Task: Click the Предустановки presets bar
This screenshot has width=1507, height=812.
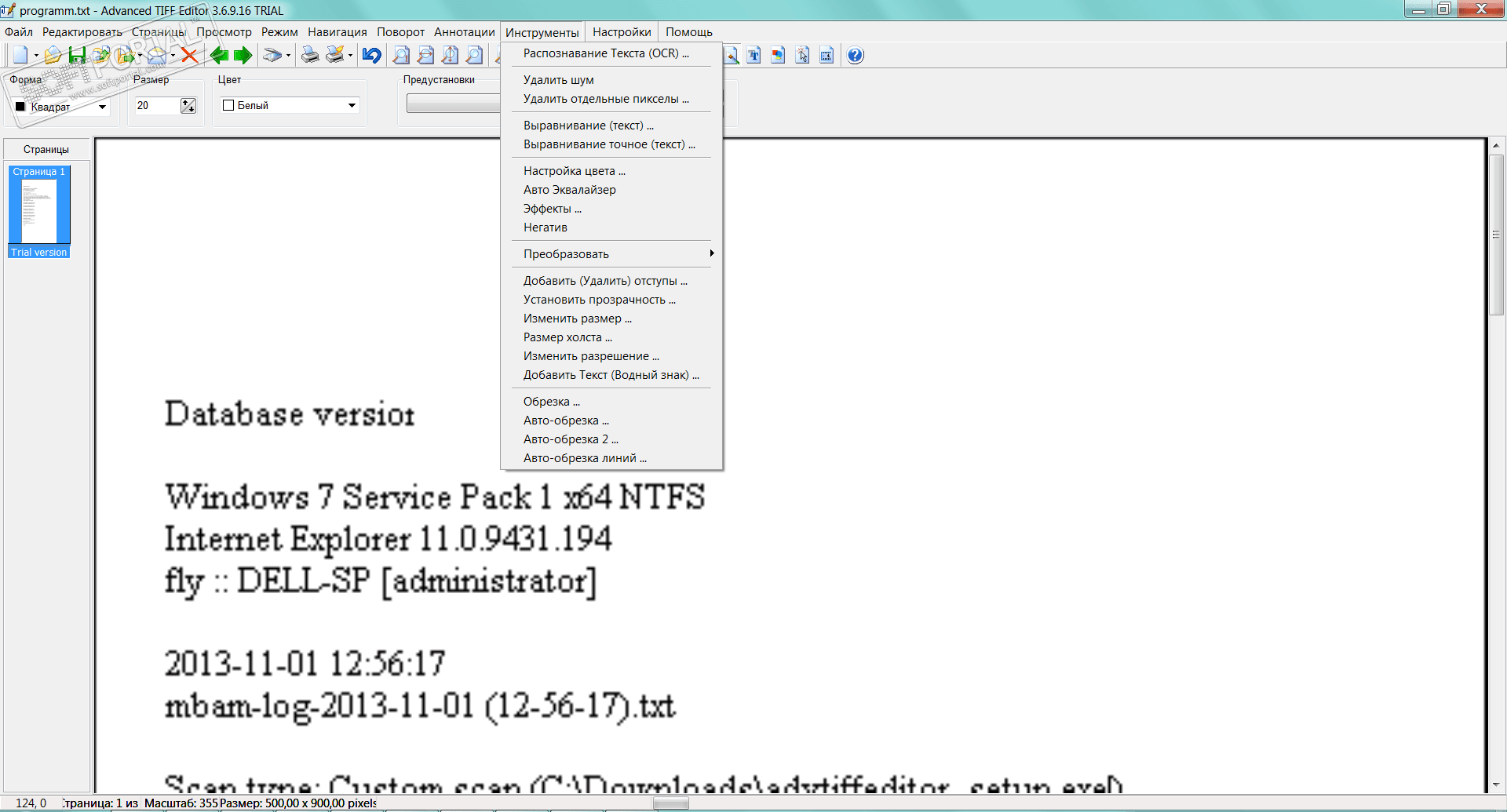Action: (454, 104)
